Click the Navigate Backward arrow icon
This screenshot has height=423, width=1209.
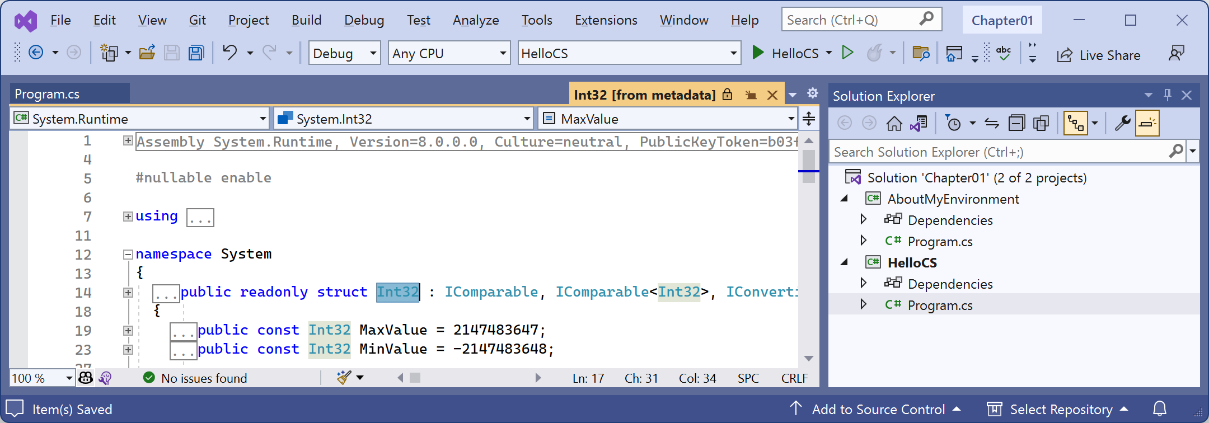click(36, 53)
